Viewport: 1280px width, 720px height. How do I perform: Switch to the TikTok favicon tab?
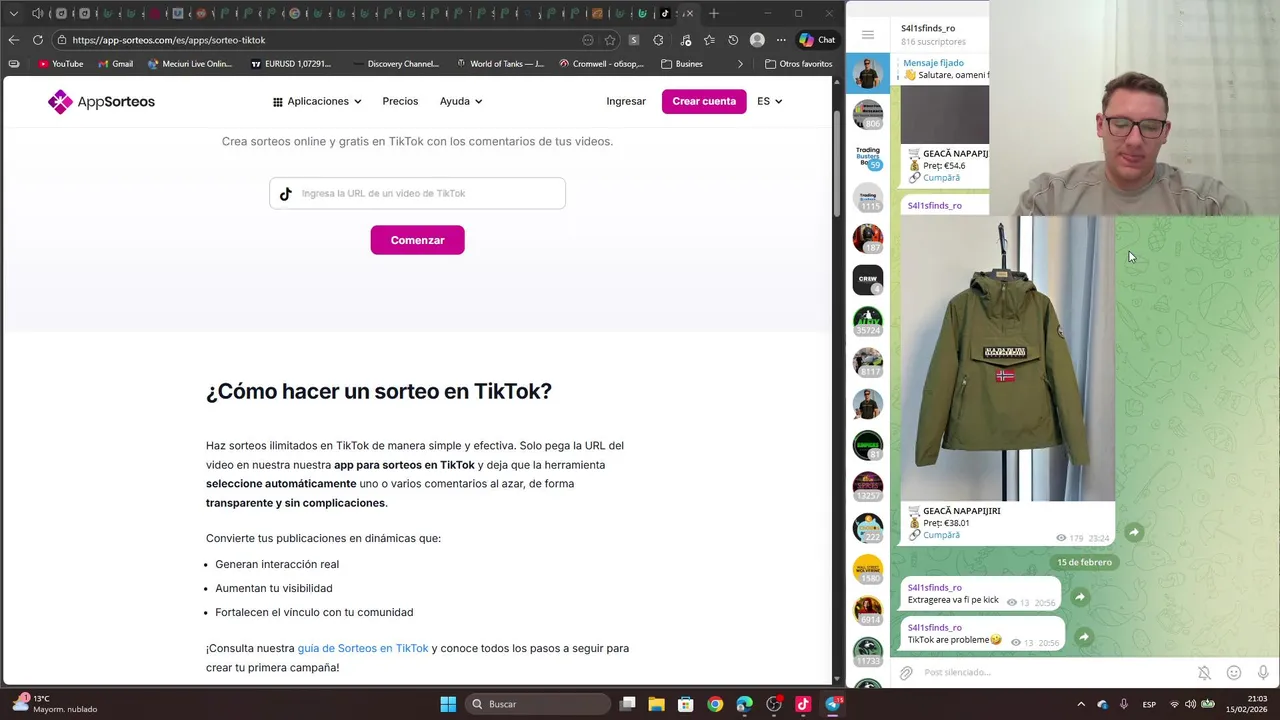[665, 14]
